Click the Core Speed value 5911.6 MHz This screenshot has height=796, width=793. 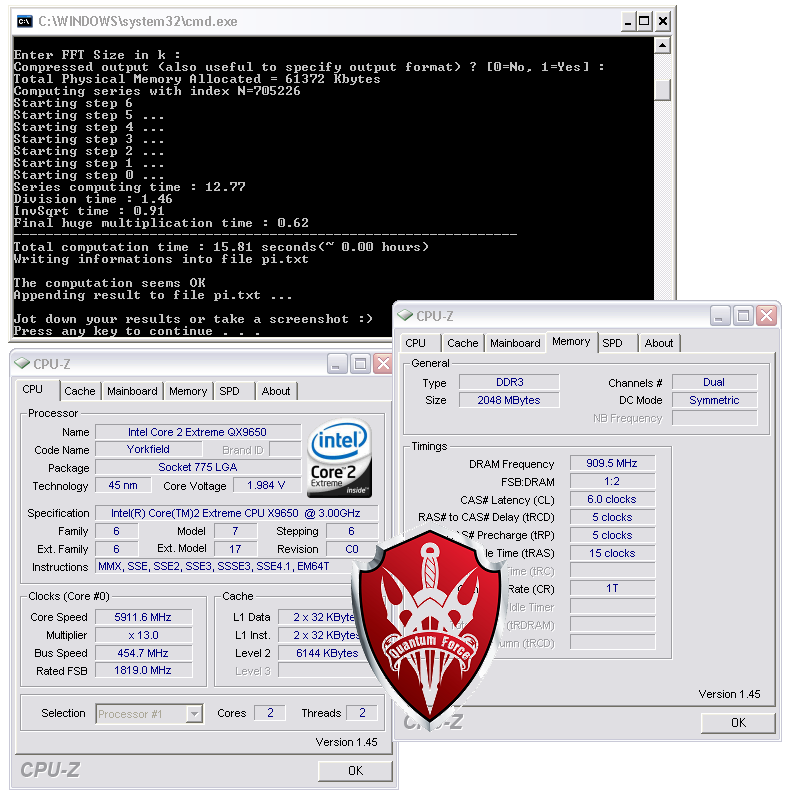pyautogui.click(x=143, y=617)
